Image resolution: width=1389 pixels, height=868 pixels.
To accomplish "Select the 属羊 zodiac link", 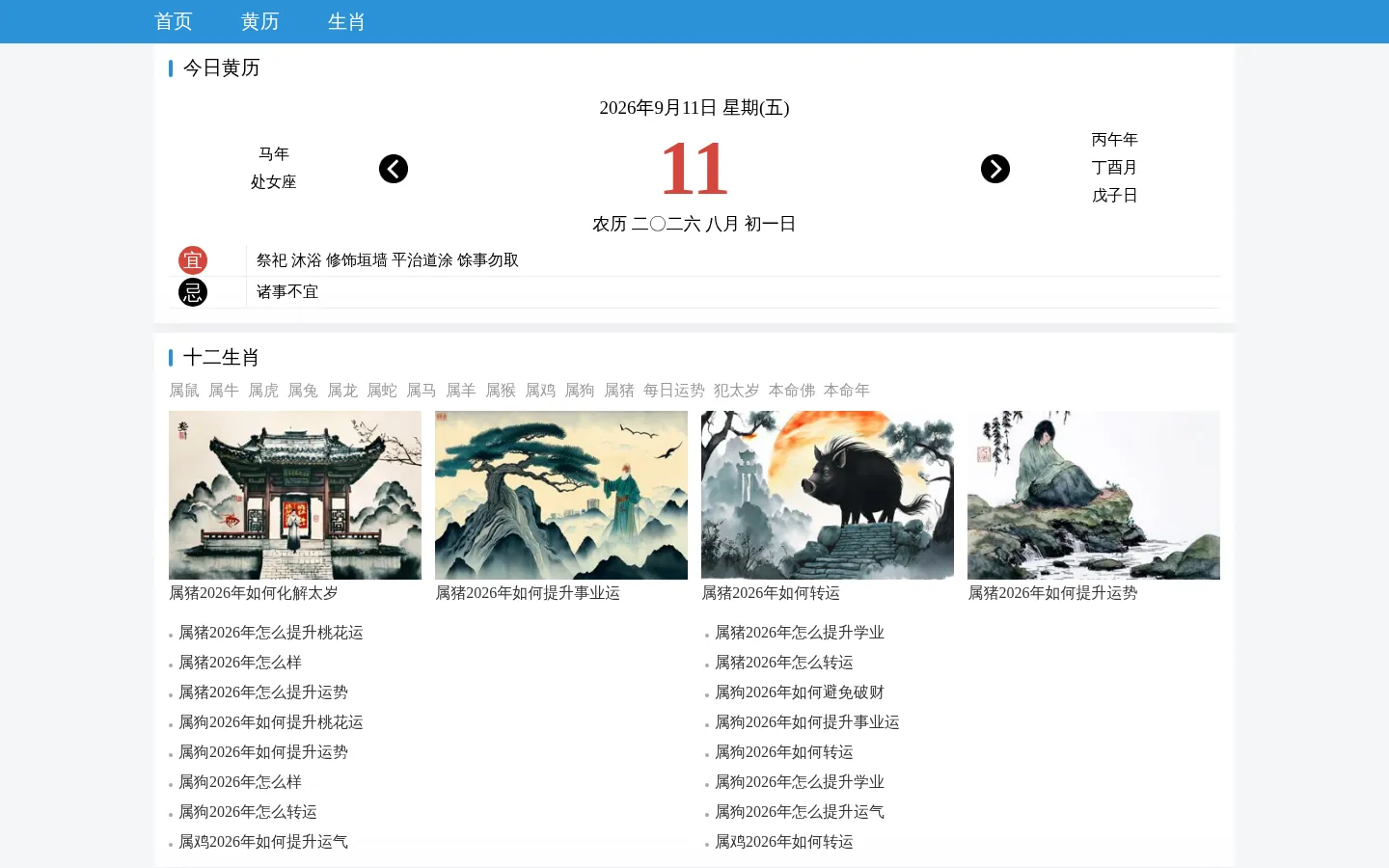I will click(x=461, y=391).
